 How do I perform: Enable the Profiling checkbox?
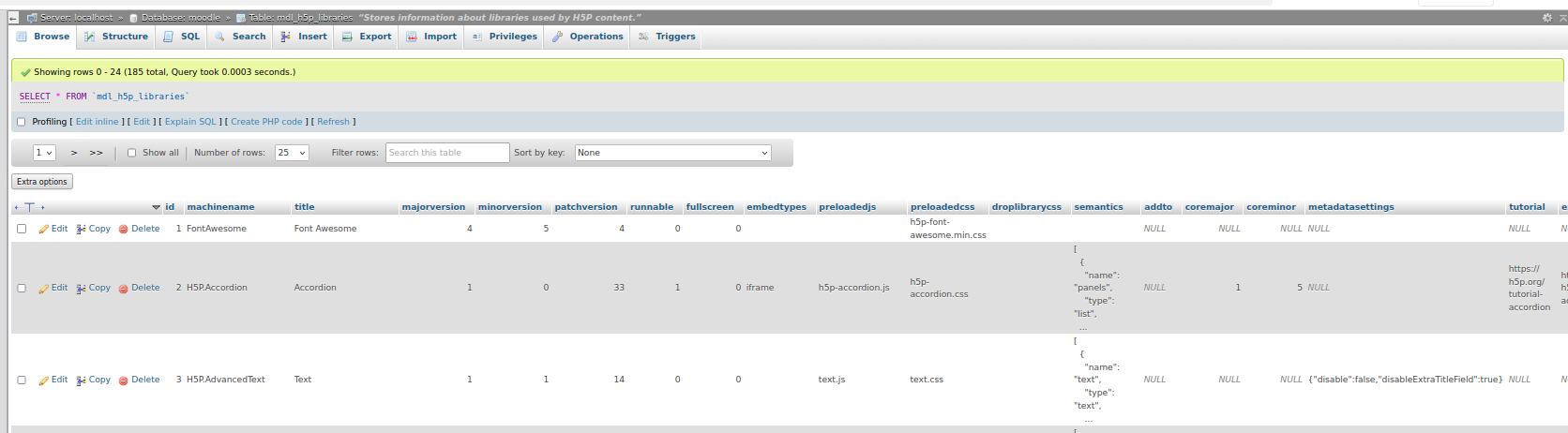tap(22, 122)
